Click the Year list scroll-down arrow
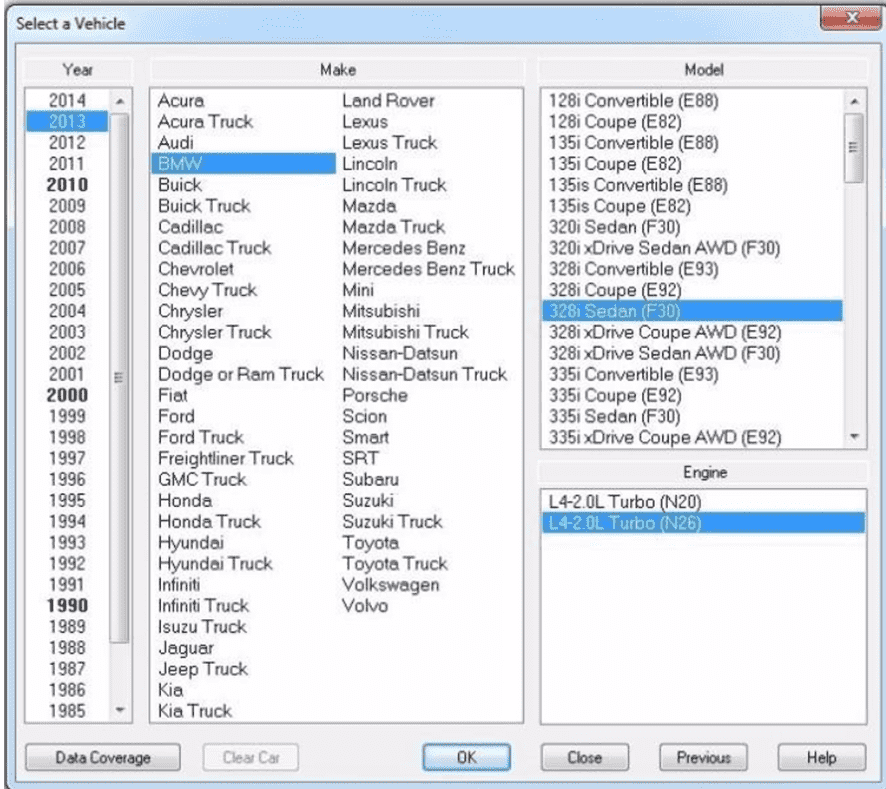Screen dimensions: 886x789 tap(120, 710)
